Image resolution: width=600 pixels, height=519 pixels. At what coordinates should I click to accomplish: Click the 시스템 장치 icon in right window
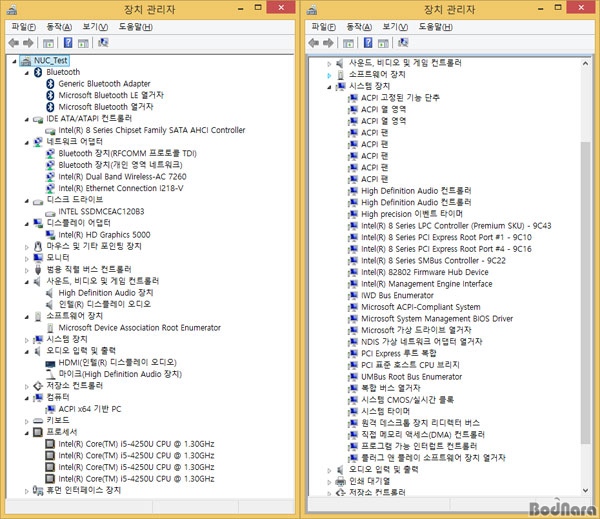tap(340, 86)
